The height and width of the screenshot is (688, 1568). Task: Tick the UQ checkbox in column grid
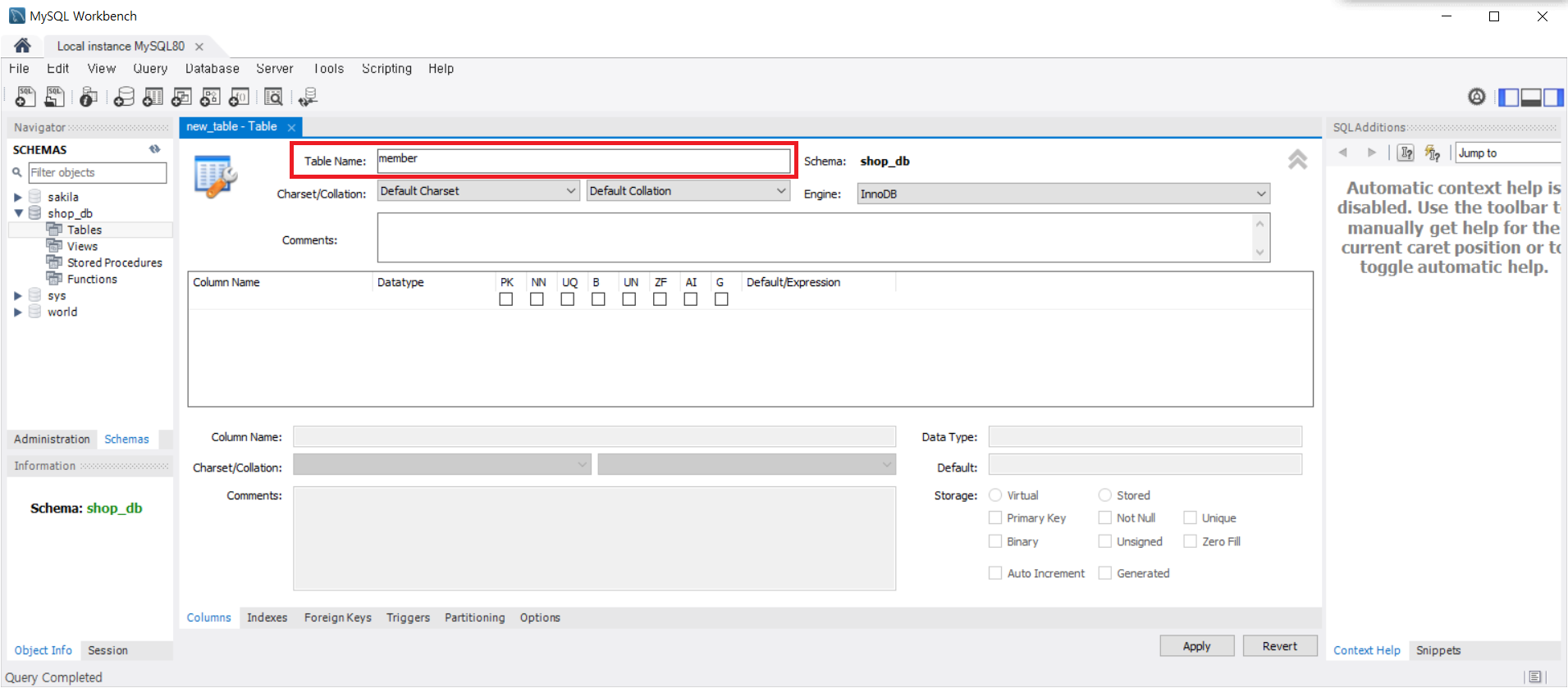pos(568,299)
